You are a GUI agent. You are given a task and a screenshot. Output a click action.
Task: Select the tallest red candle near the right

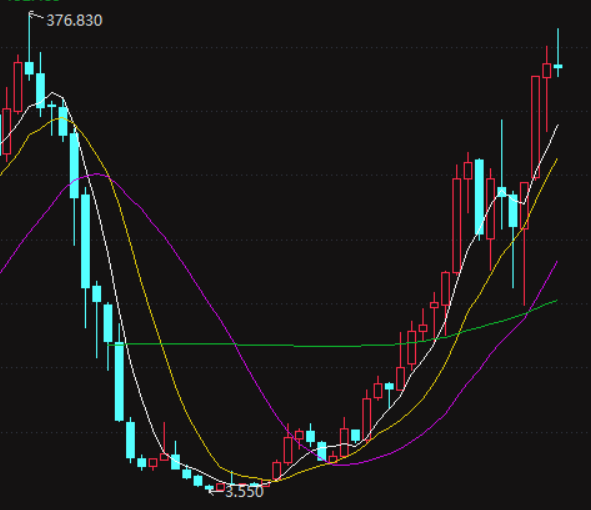point(535,127)
